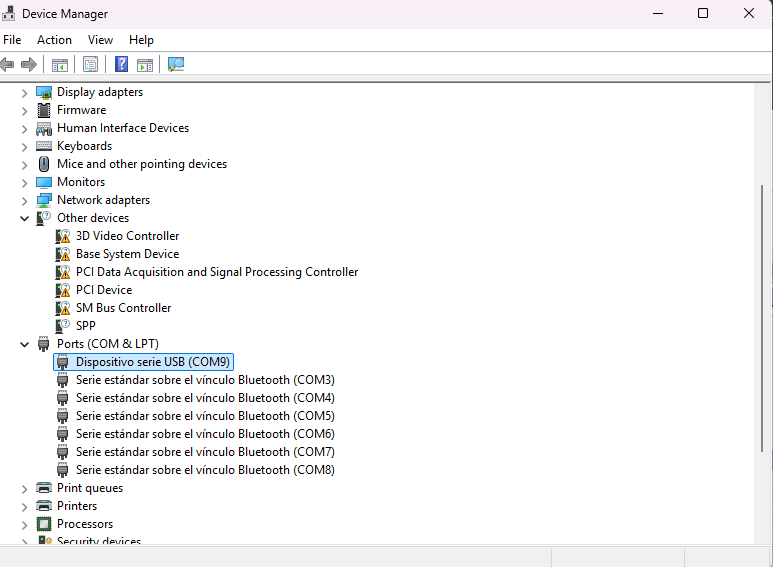Viewport: 773px width, 567px height.
Task: Select Dispositivo serie USB (COM9)
Action: [x=152, y=362]
